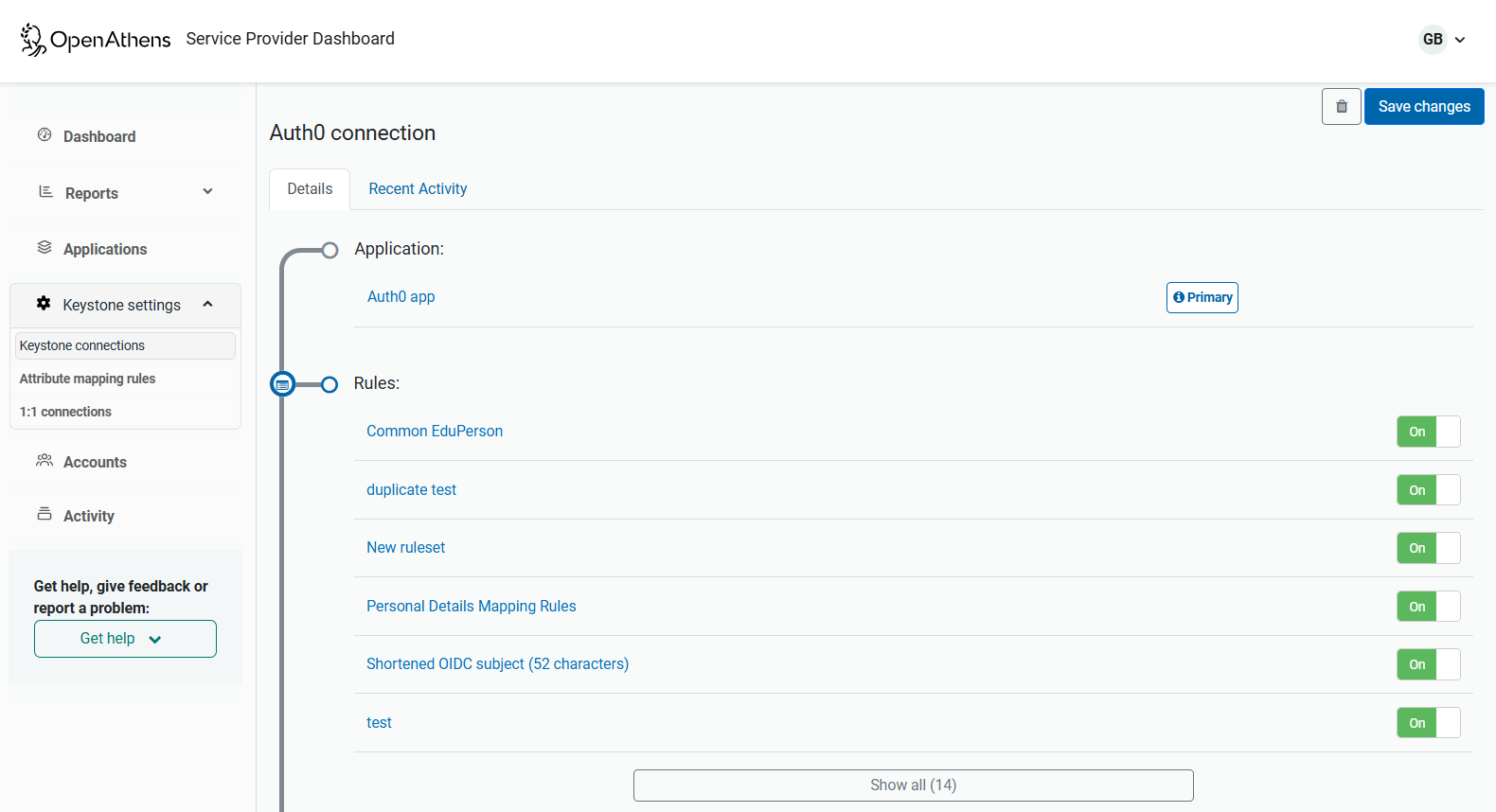Open Applications in sidebar
This screenshot has width=1496, height=812.
105,249
